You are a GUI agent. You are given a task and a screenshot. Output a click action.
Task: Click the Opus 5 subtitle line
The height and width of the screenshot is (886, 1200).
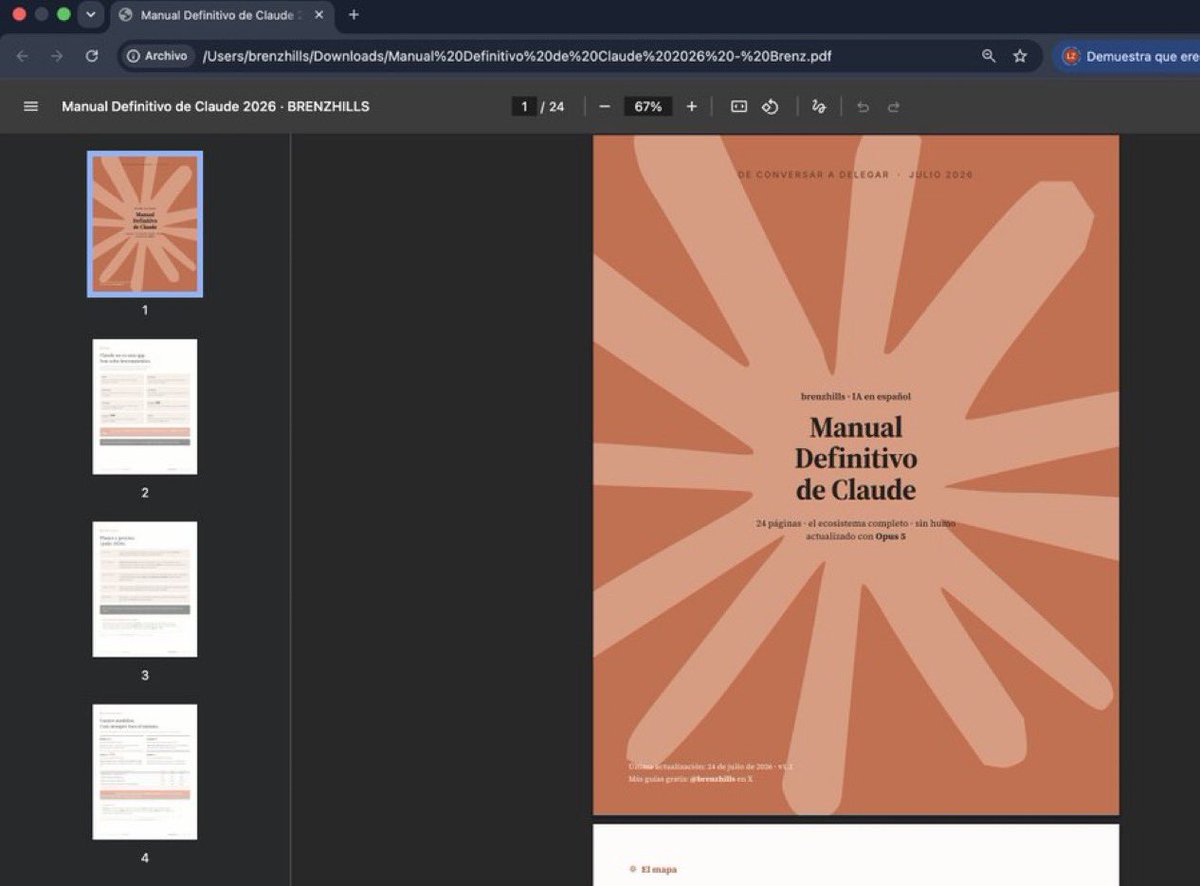tap(856, 537)
